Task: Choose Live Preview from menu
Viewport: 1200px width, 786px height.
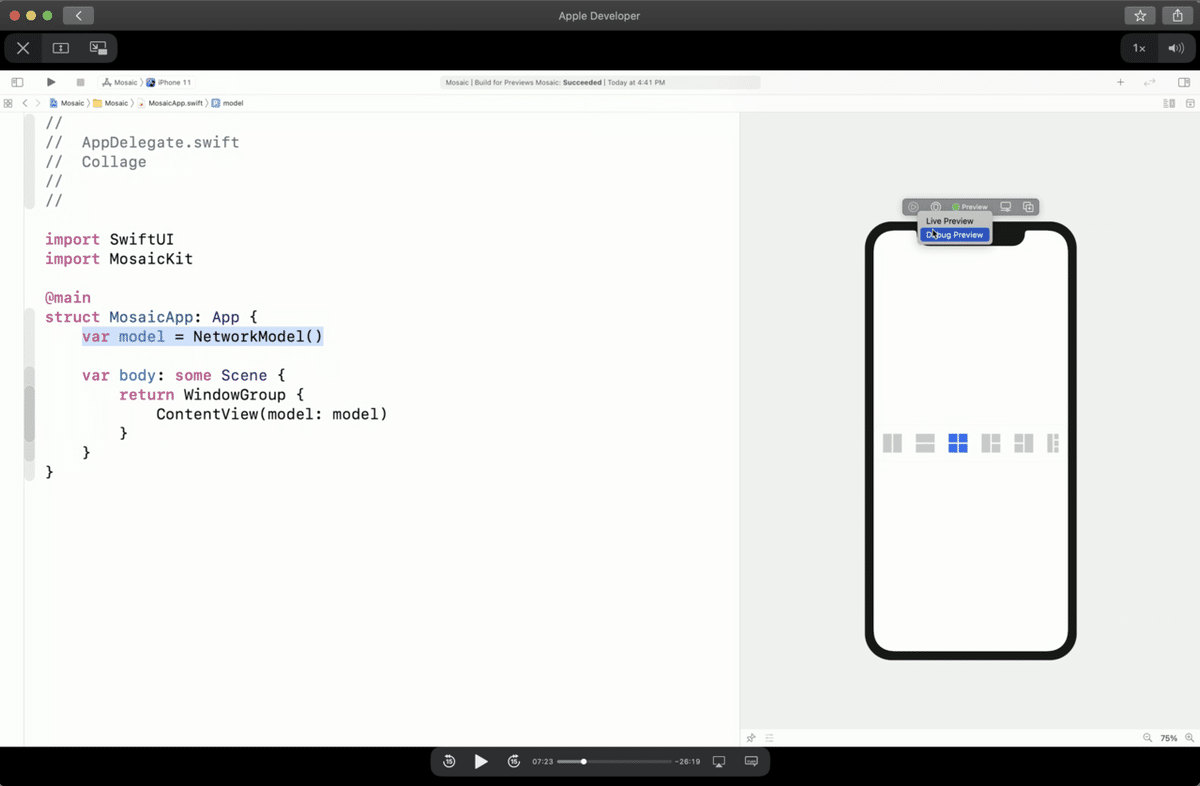Action: tap(955, 221)
